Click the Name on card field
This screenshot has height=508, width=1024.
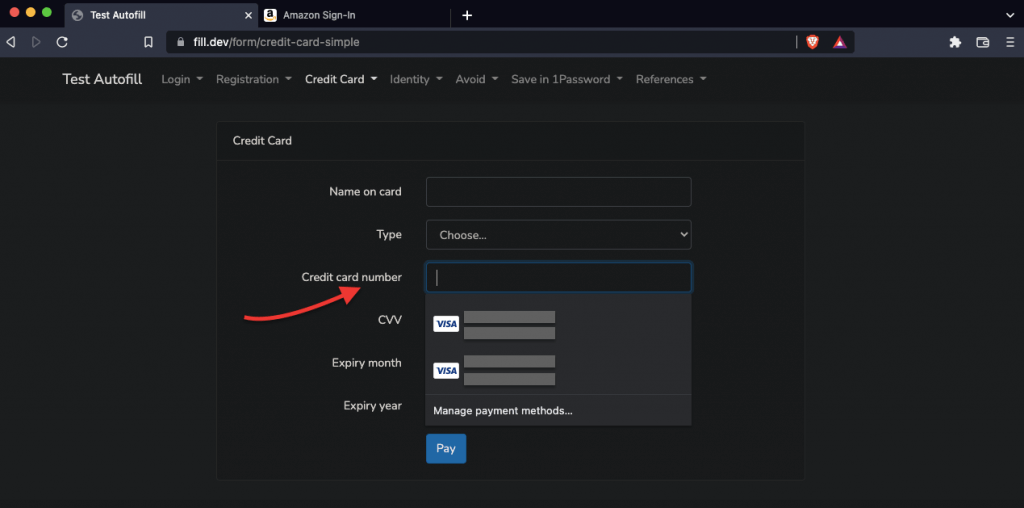(558, 192)
